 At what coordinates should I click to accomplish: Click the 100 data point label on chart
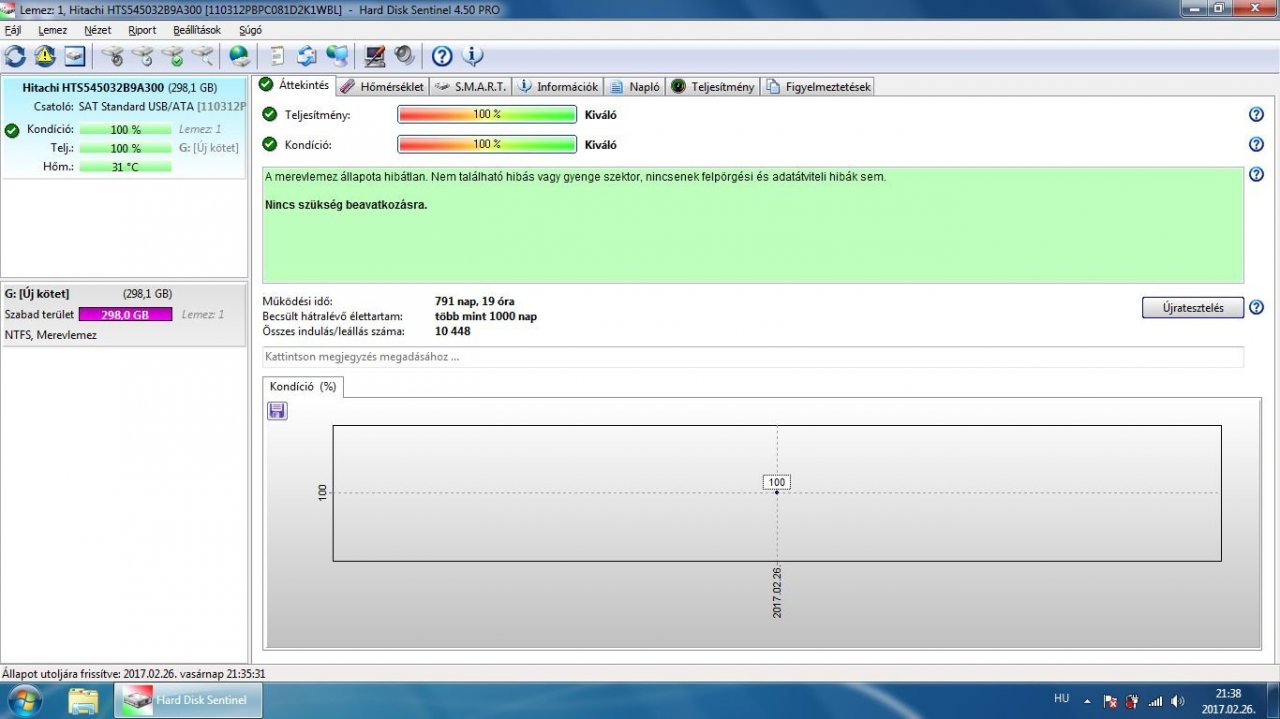(777, 482)
